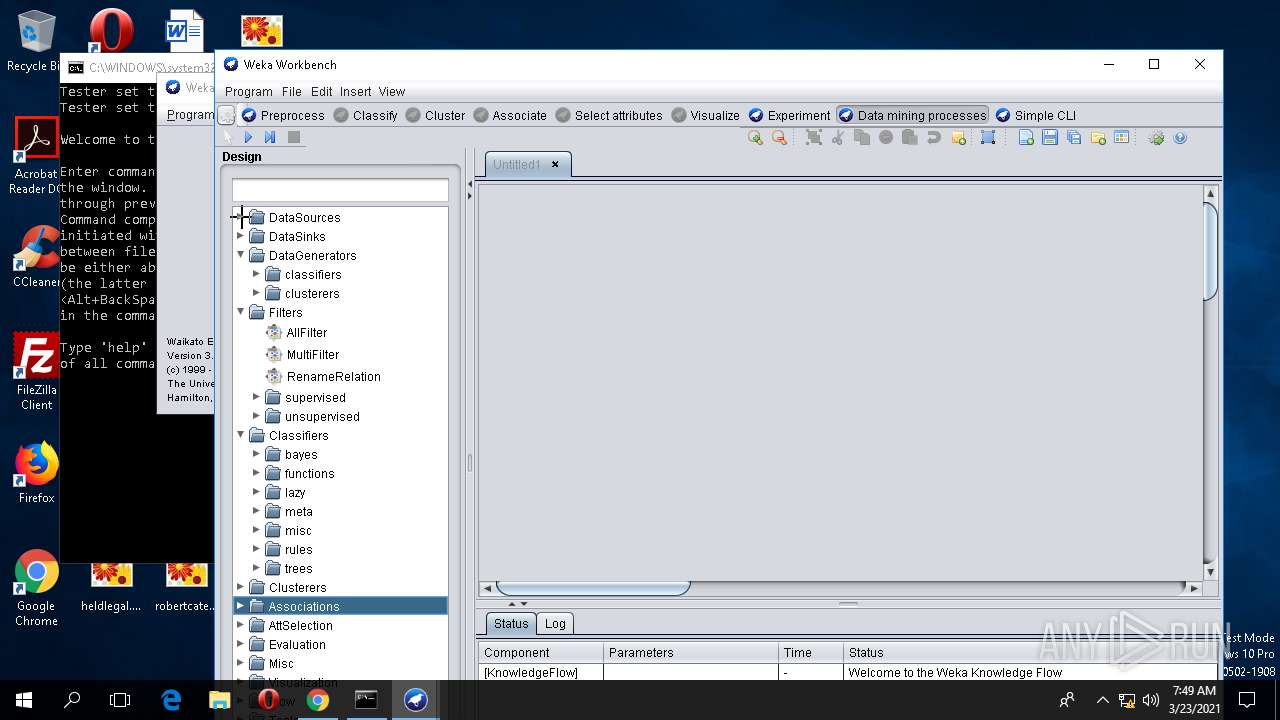Click the Design panel search field
Image resolution: width=1280 pixels, height=720 pixels.
pos(340,190)
